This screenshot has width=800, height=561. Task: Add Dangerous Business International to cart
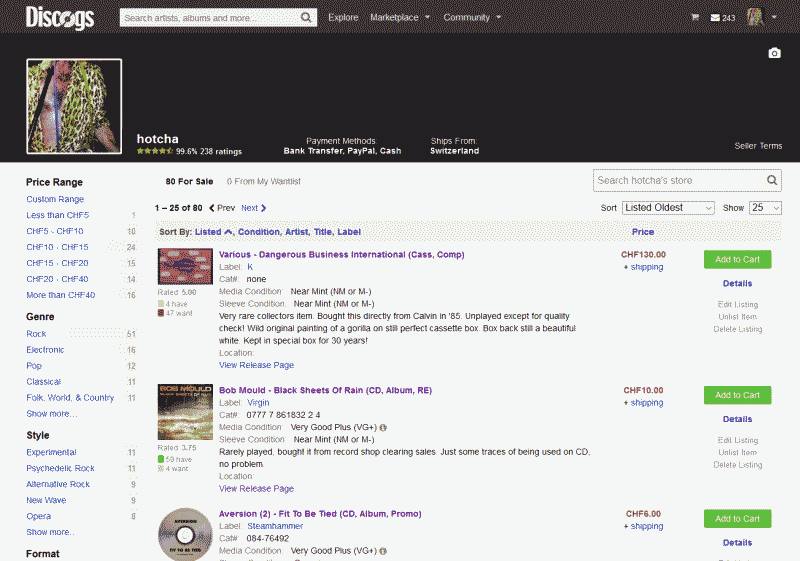(737, 259)
